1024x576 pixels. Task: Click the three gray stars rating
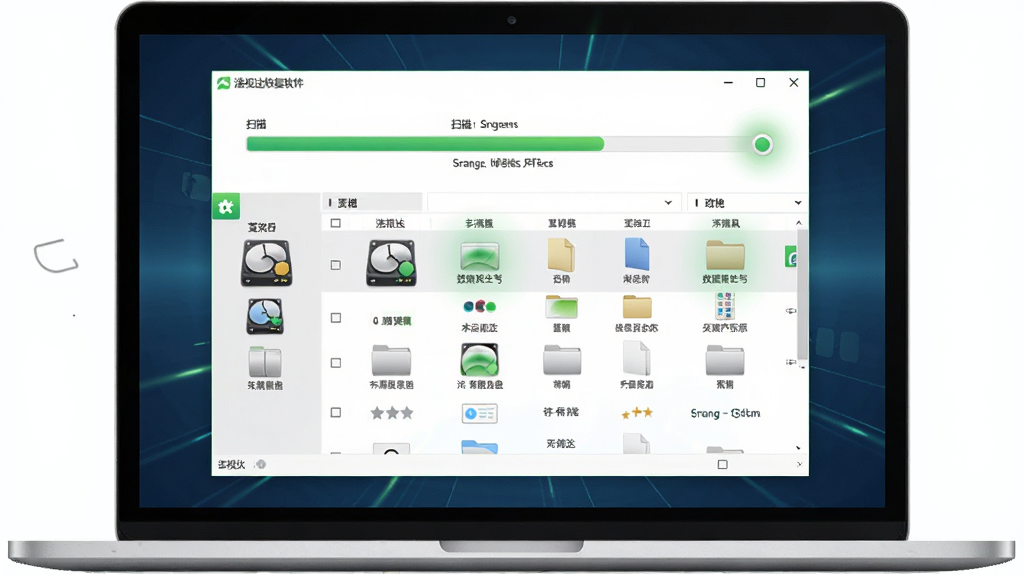point(392,413)
